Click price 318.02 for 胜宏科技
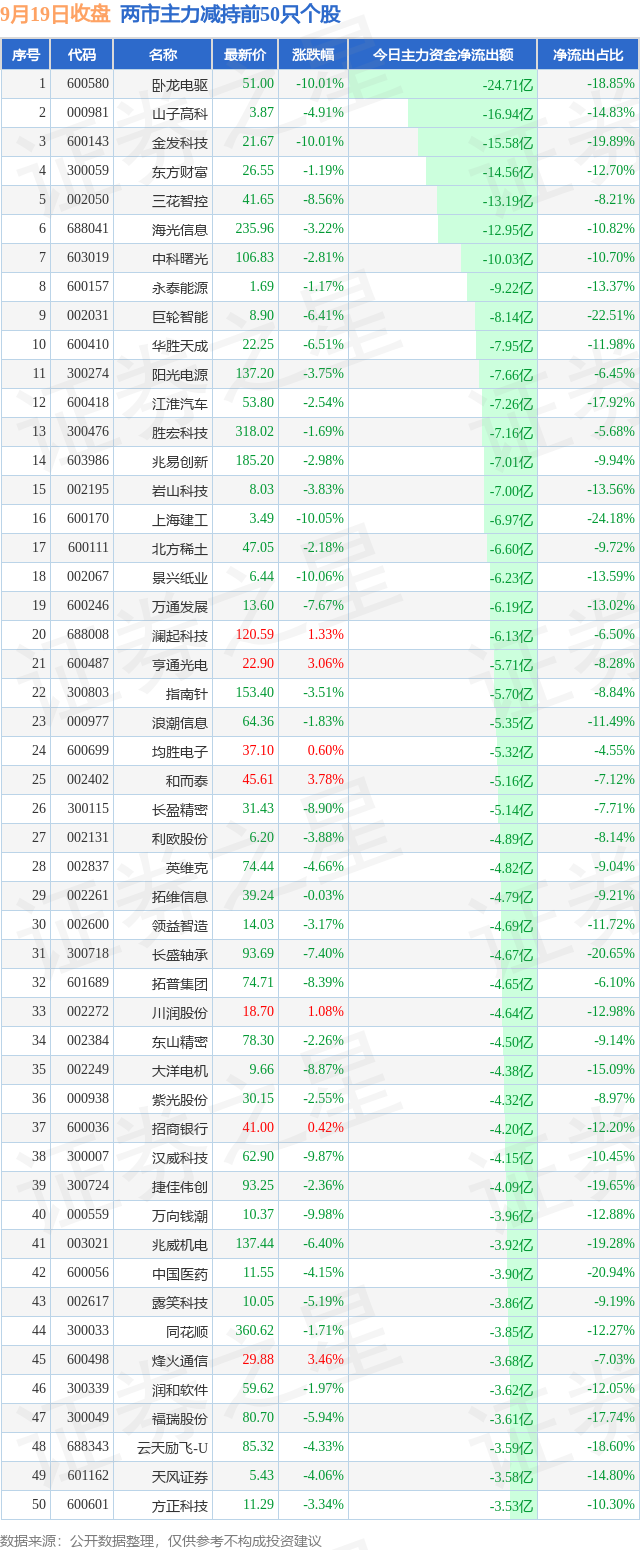Screen dimensions: 640x1550 (254, 432)
